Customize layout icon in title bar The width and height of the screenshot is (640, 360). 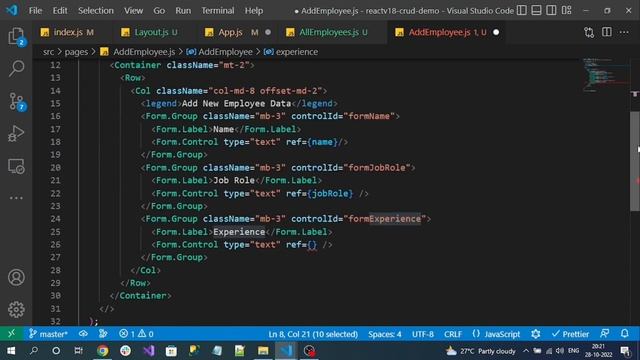coord(566,10)
